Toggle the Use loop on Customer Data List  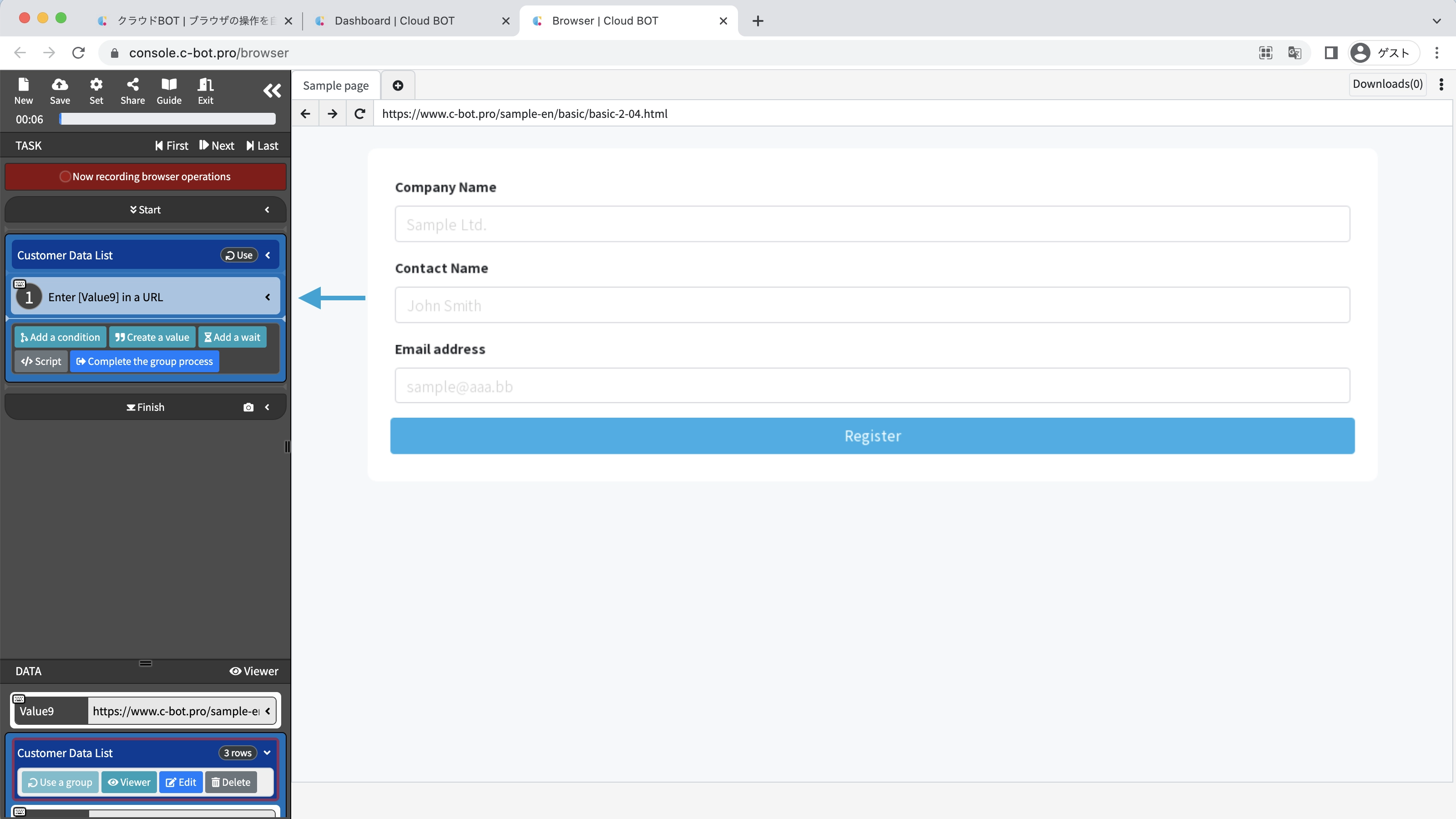(x=239, y=255)
